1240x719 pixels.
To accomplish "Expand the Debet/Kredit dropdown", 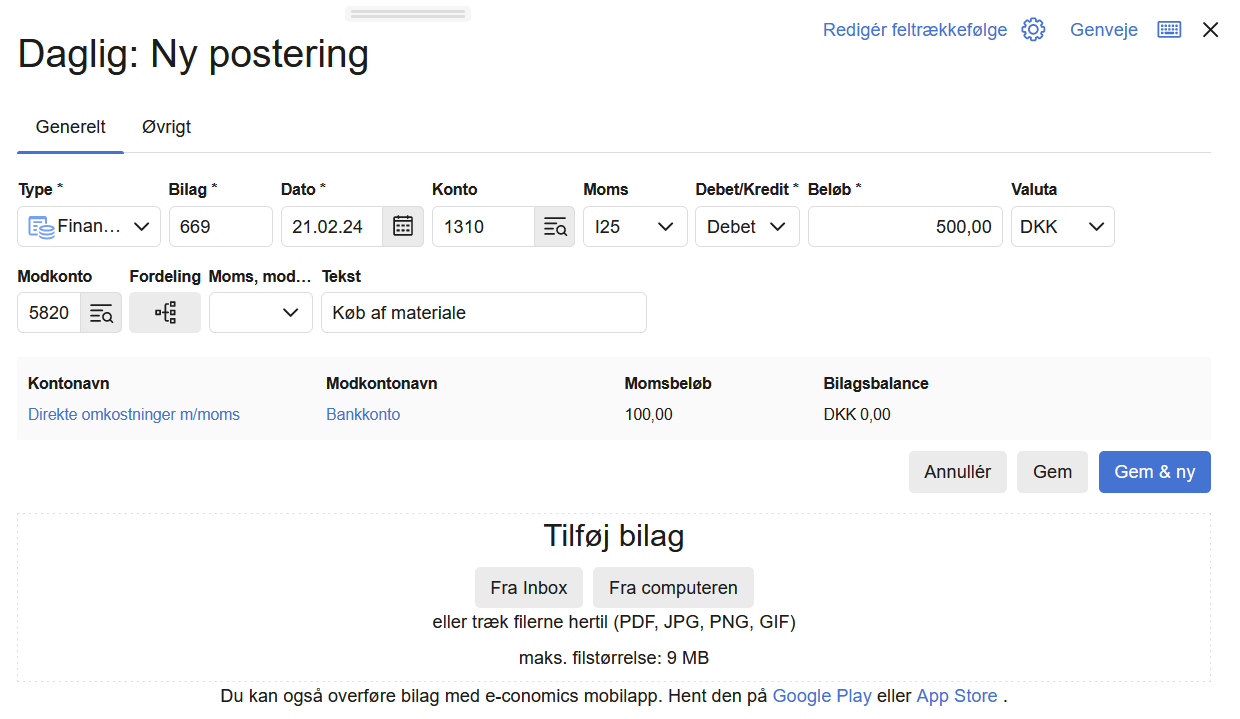I will 747,226.
